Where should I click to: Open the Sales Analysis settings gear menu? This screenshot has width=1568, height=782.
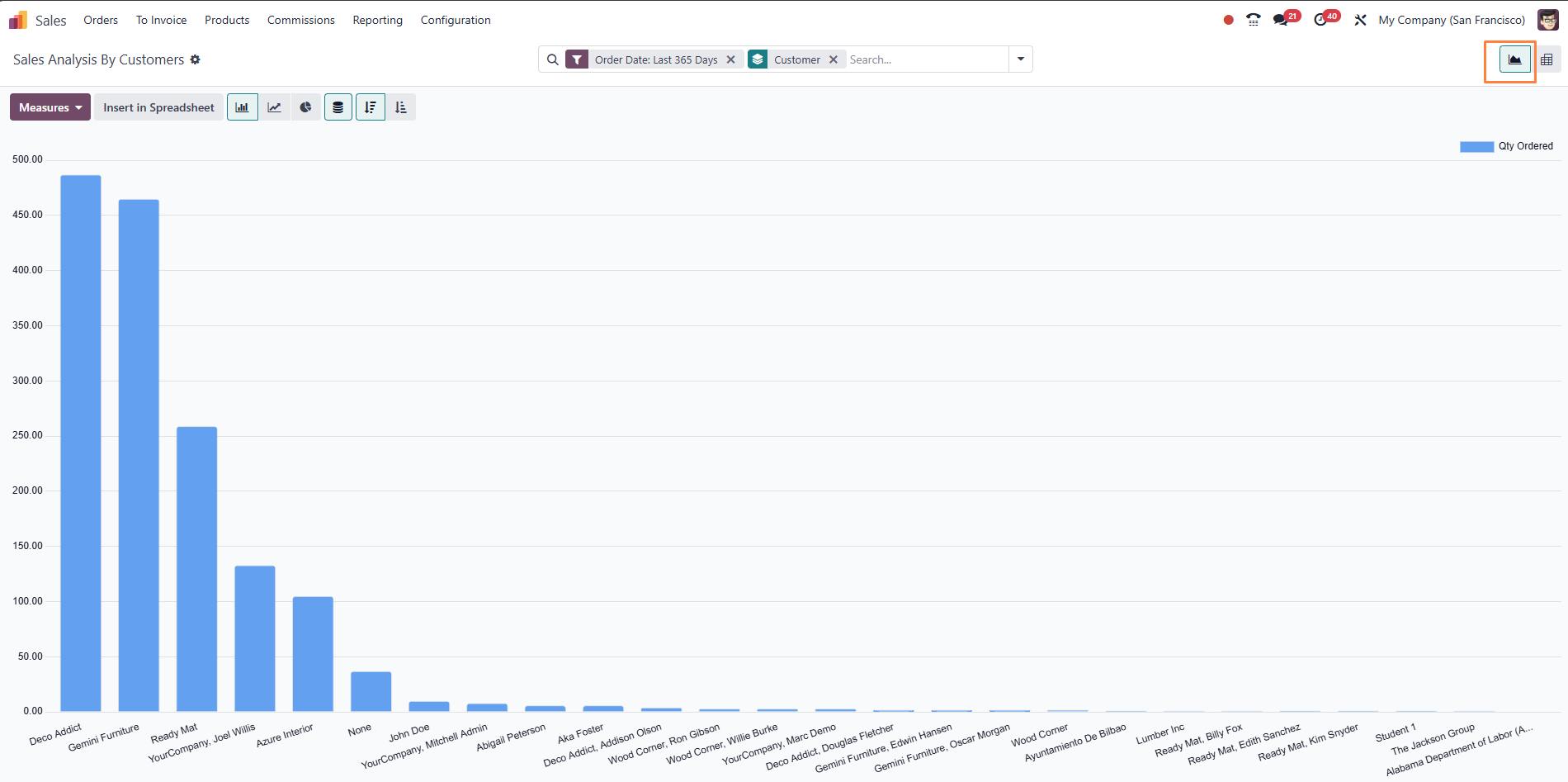coord(196,59)
